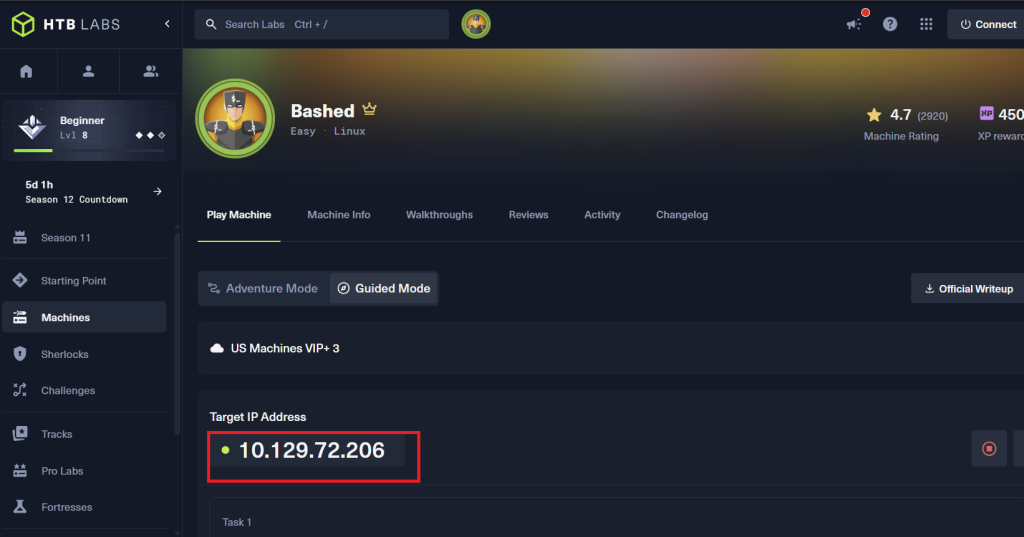The image size is (1024, 537).
Task: Click the Pro Labs icon
Action: (x=20, y=470)
